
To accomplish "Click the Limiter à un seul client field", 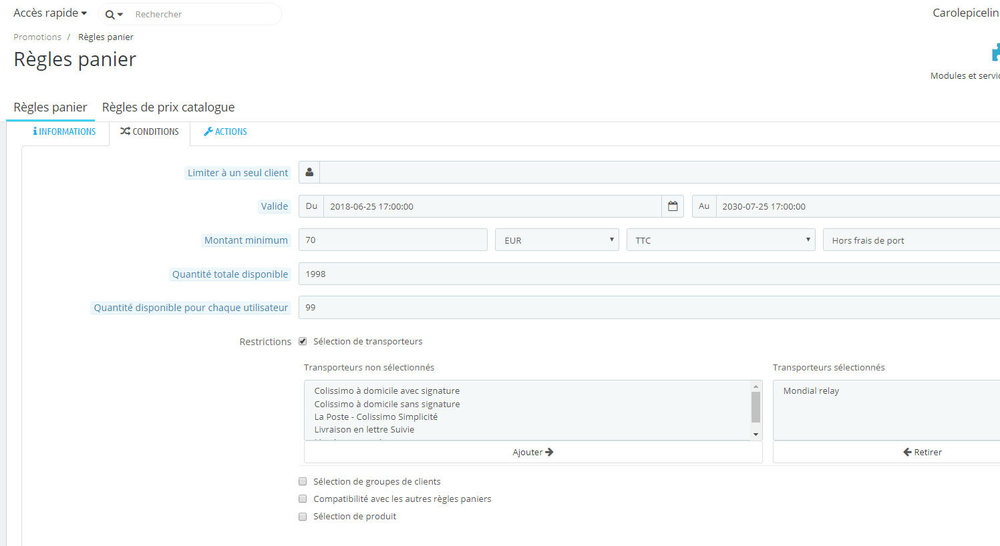I will pyautogui.click(x=660, y=172).
